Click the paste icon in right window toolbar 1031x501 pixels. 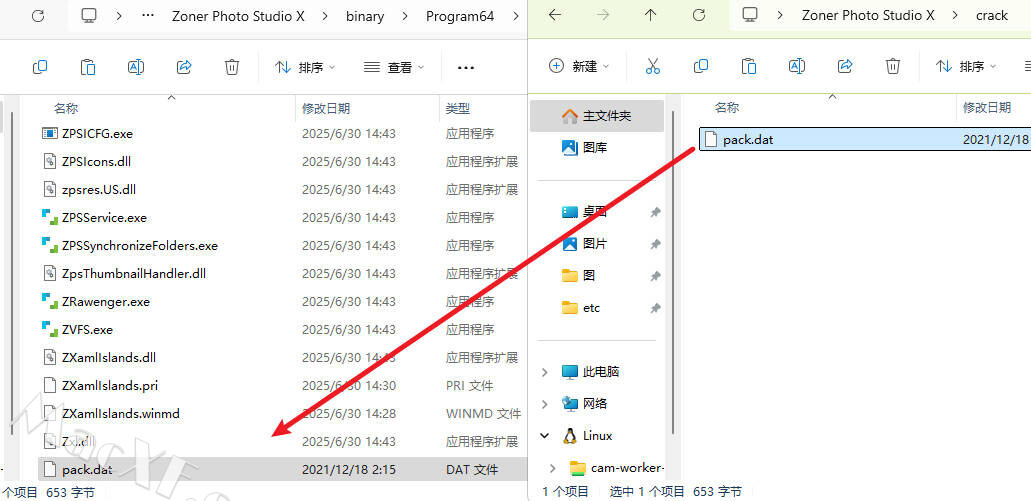point(749,66)
